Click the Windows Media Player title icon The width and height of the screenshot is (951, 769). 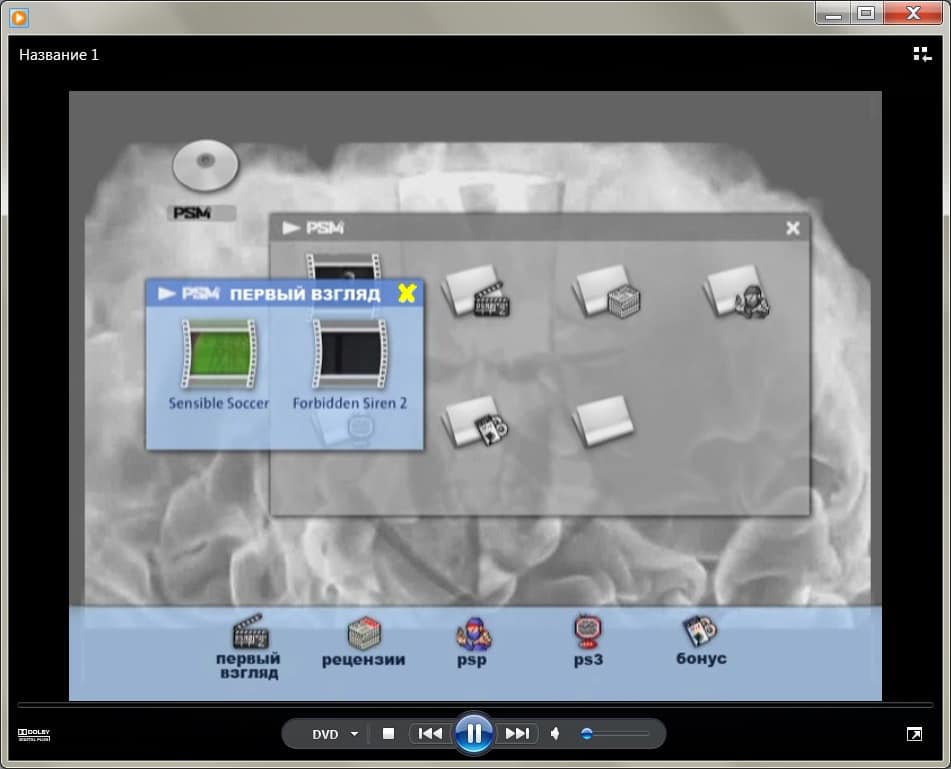pyautogui.click(x=19, y=17)
